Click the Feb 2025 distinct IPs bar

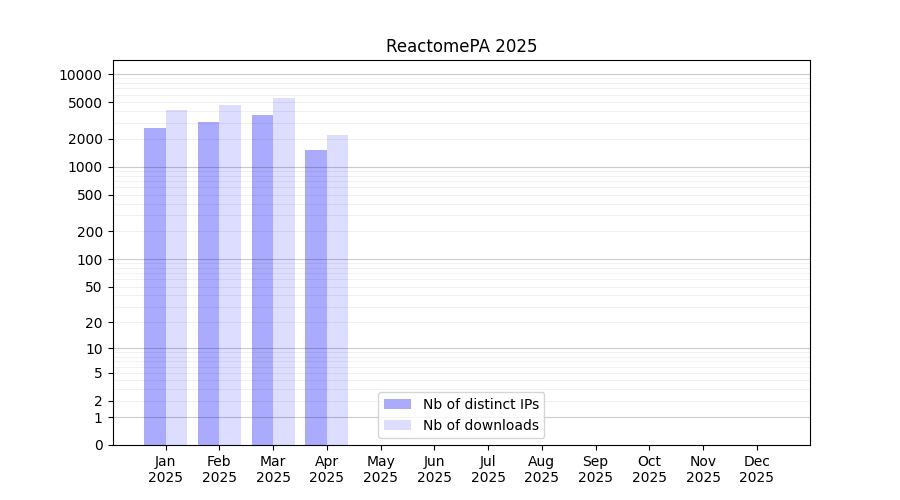click(x=208, y=283)
